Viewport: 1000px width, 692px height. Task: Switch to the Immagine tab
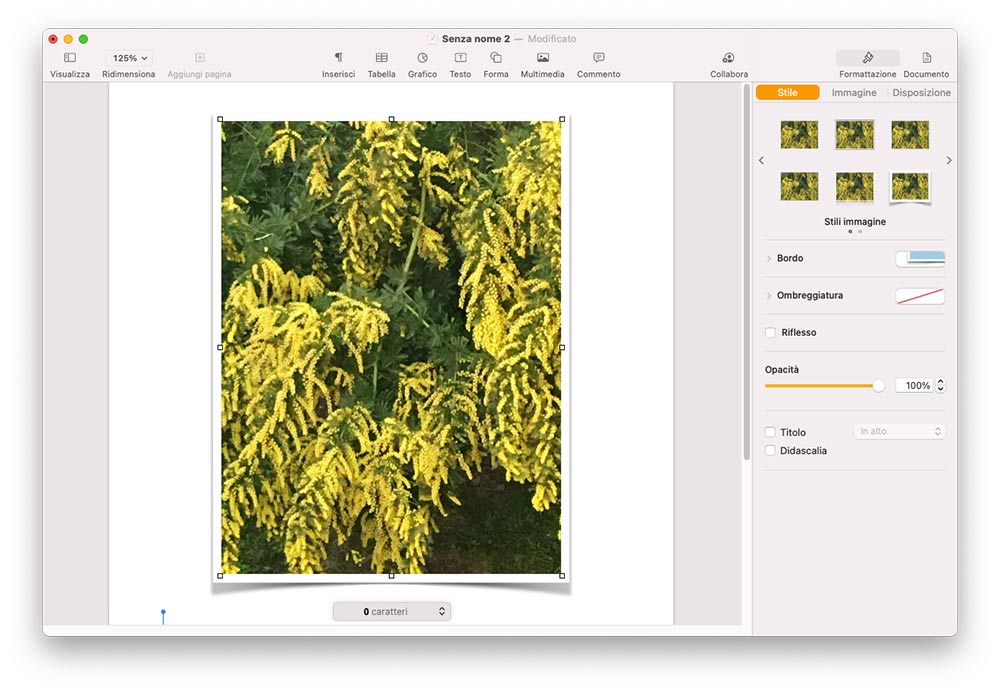853,92
